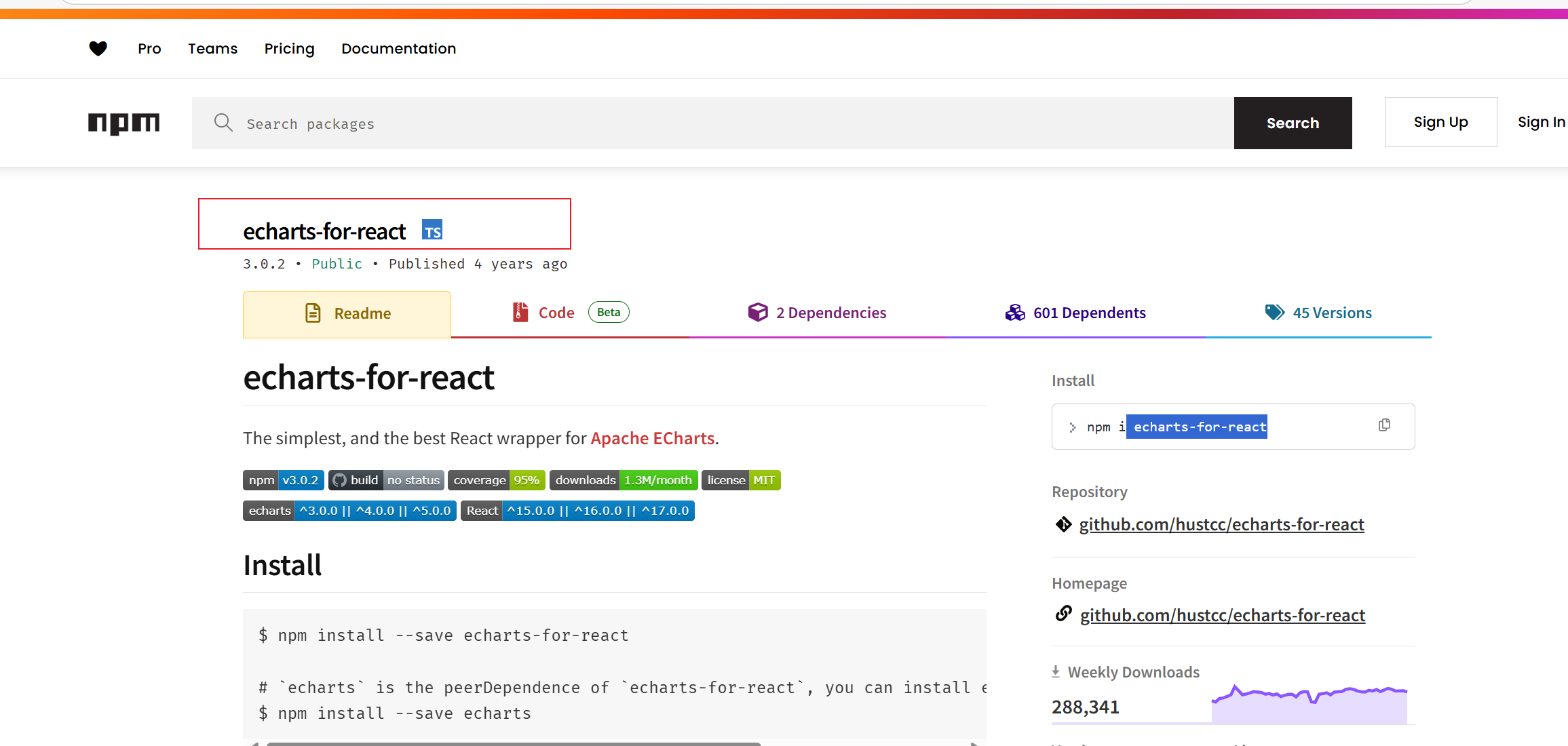The height and width of the screenshot is (746, 1568).
Task: Open Teams in top navigation
Action: [212, 49]
